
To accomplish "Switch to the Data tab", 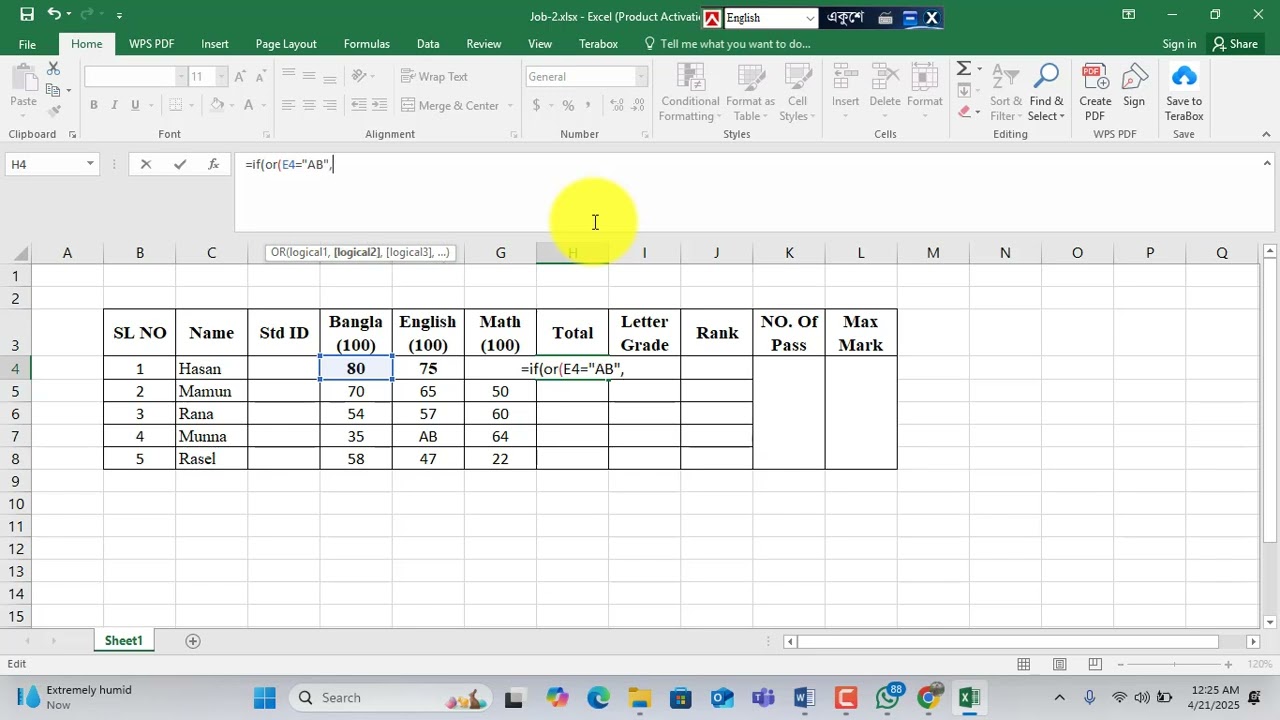I will click(x=428, y=44).
